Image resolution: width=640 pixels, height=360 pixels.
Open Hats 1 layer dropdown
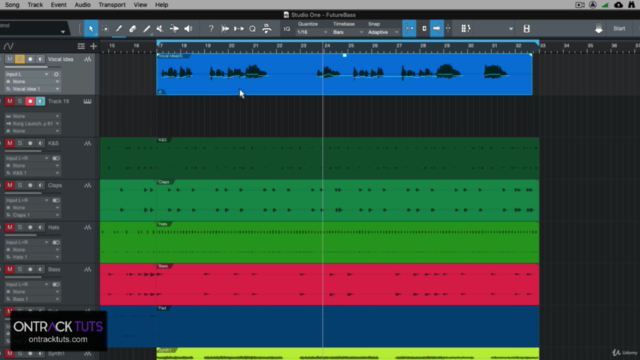32,257
